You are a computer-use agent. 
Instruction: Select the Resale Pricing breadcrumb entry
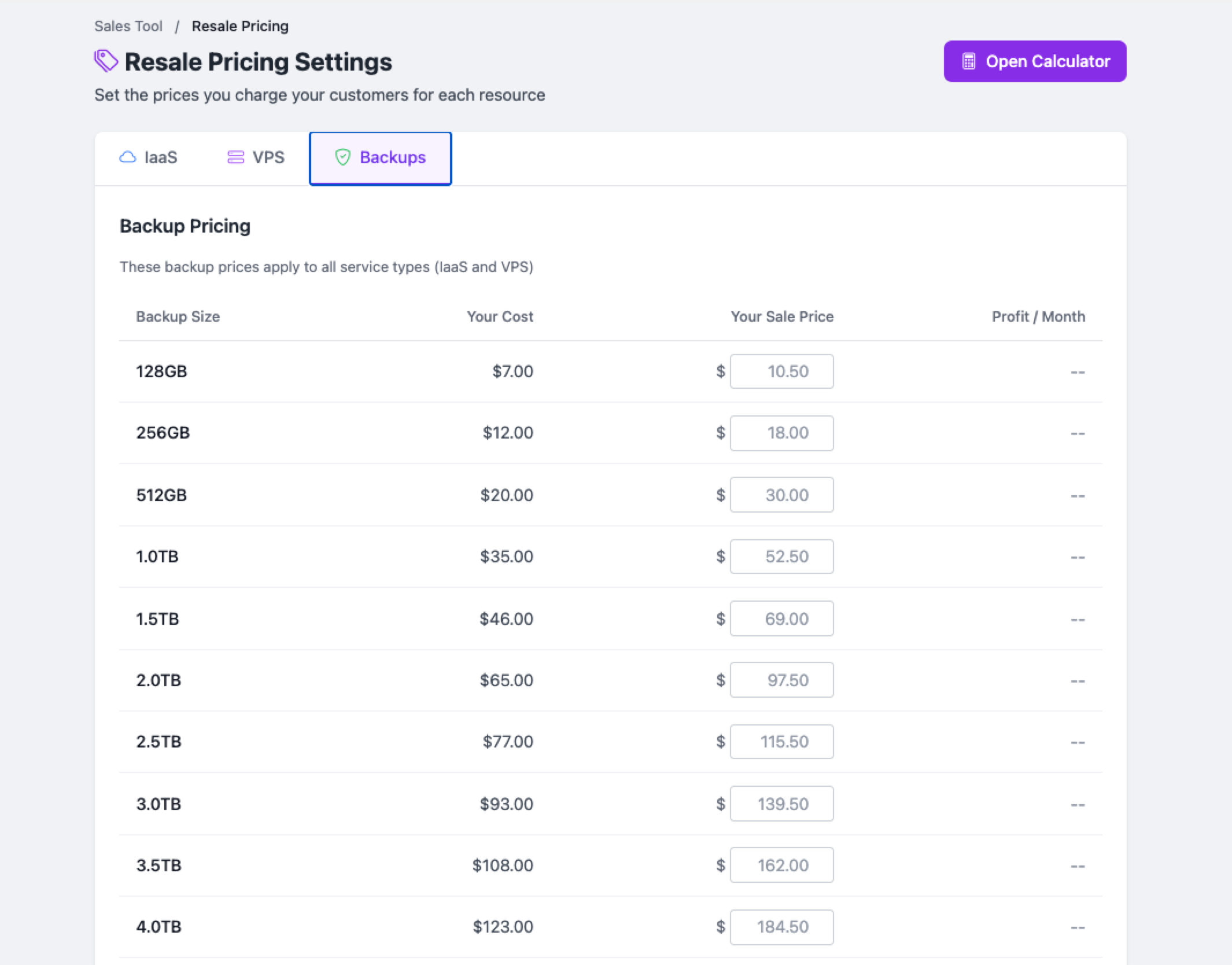click(240, 25)
